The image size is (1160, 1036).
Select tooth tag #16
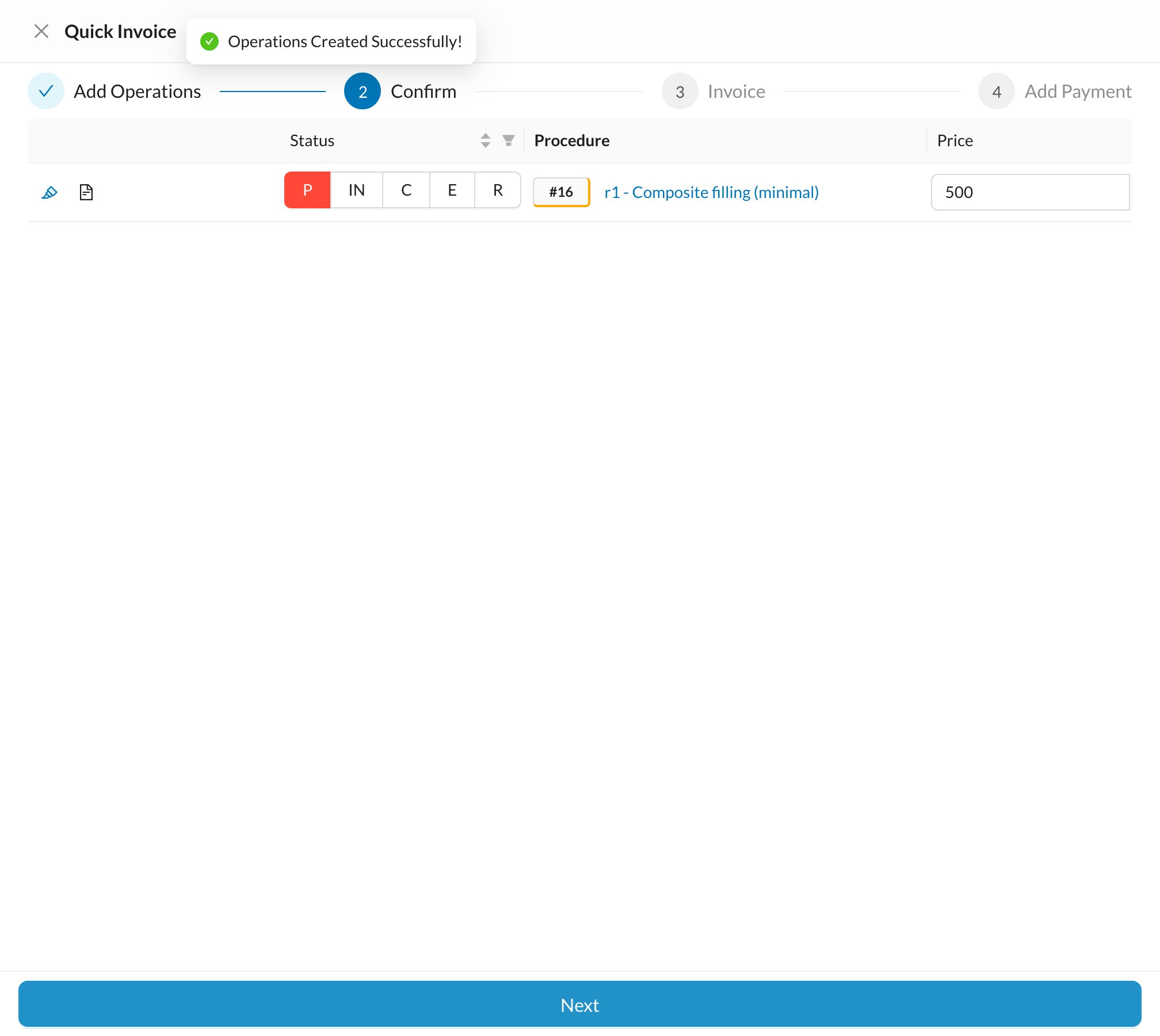[x=561, y=192]
